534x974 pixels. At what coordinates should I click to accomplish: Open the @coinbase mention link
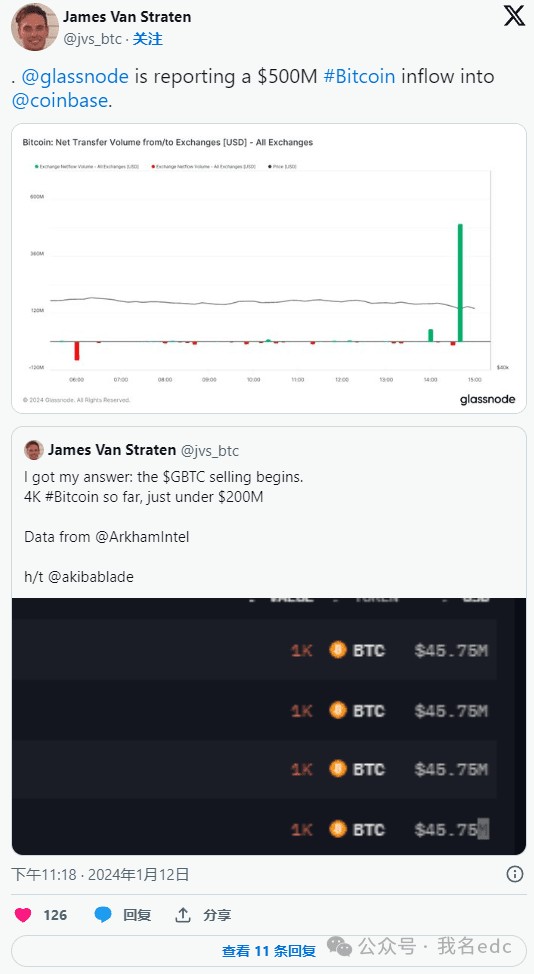tap(60, 100)
